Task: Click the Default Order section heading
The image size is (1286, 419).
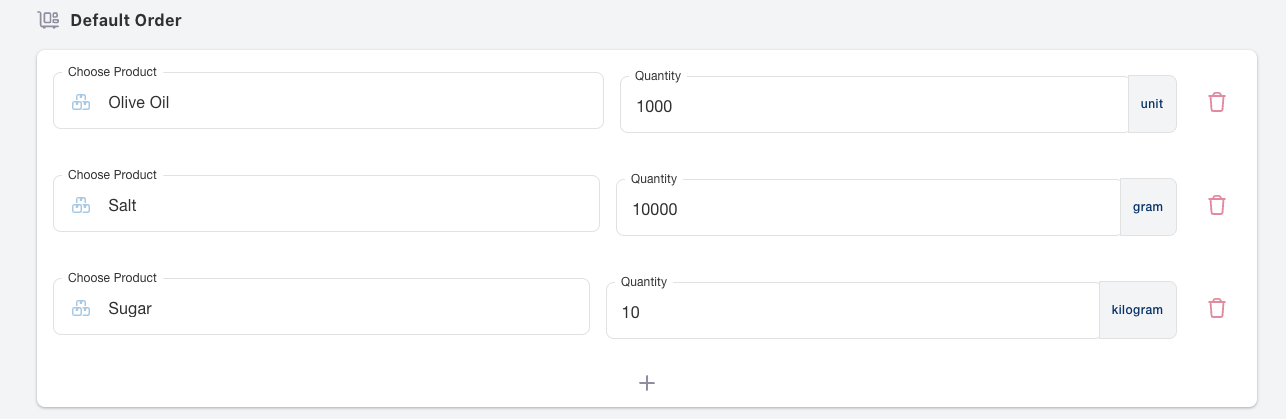Action: tap(126, 20)
